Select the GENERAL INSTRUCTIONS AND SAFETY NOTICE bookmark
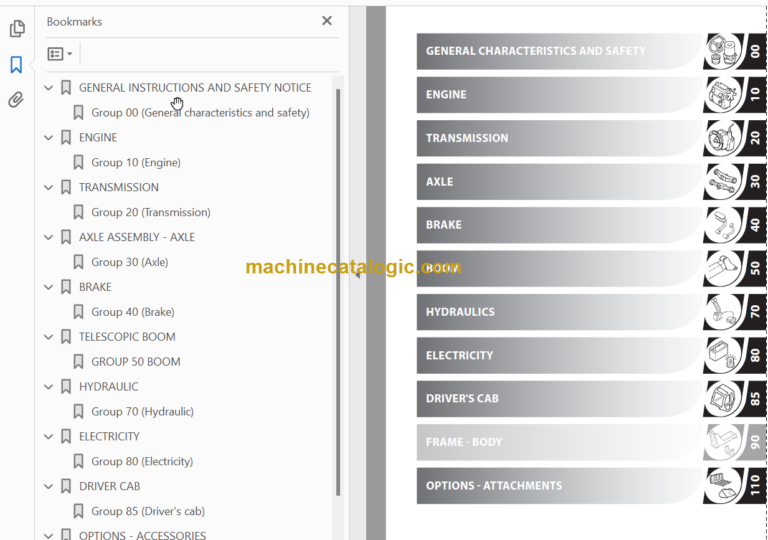Screen dimensions: 768x540 coord(195,88)
